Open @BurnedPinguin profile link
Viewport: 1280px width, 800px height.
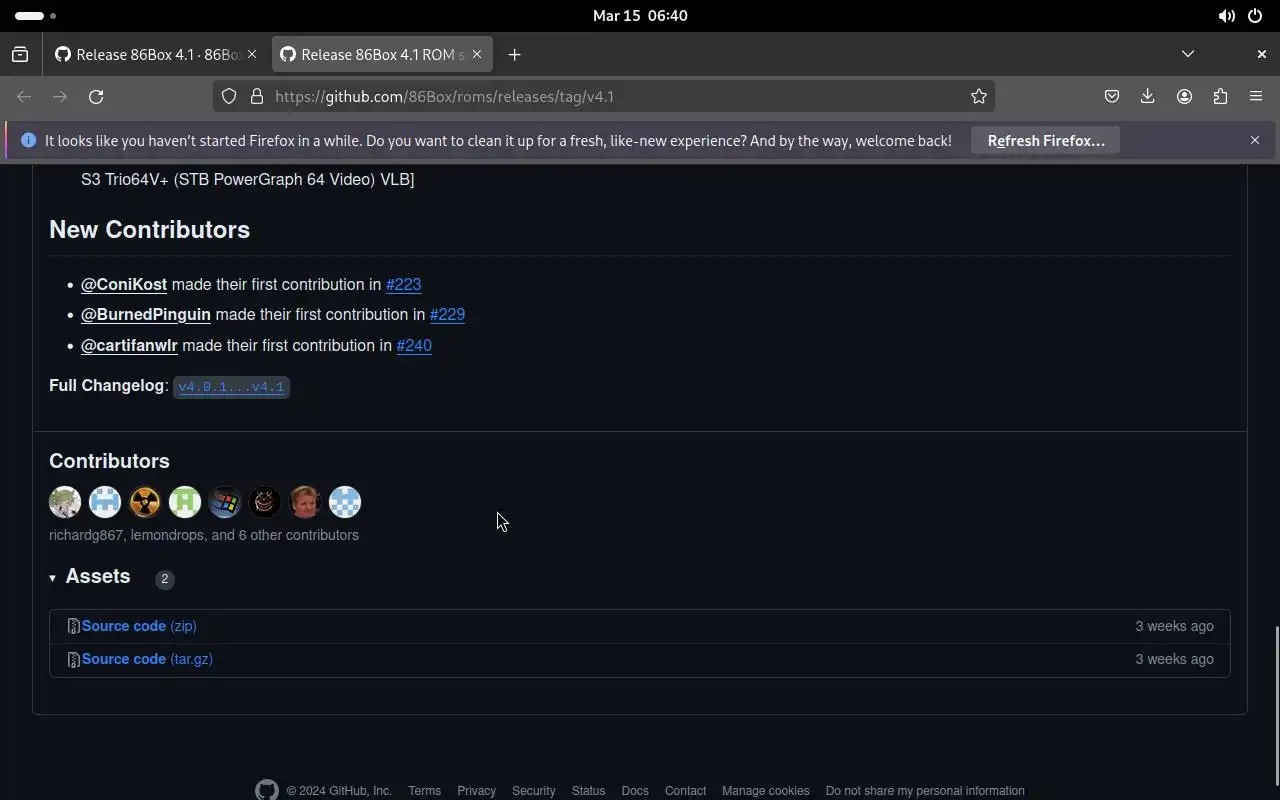[x=146, y=314]
